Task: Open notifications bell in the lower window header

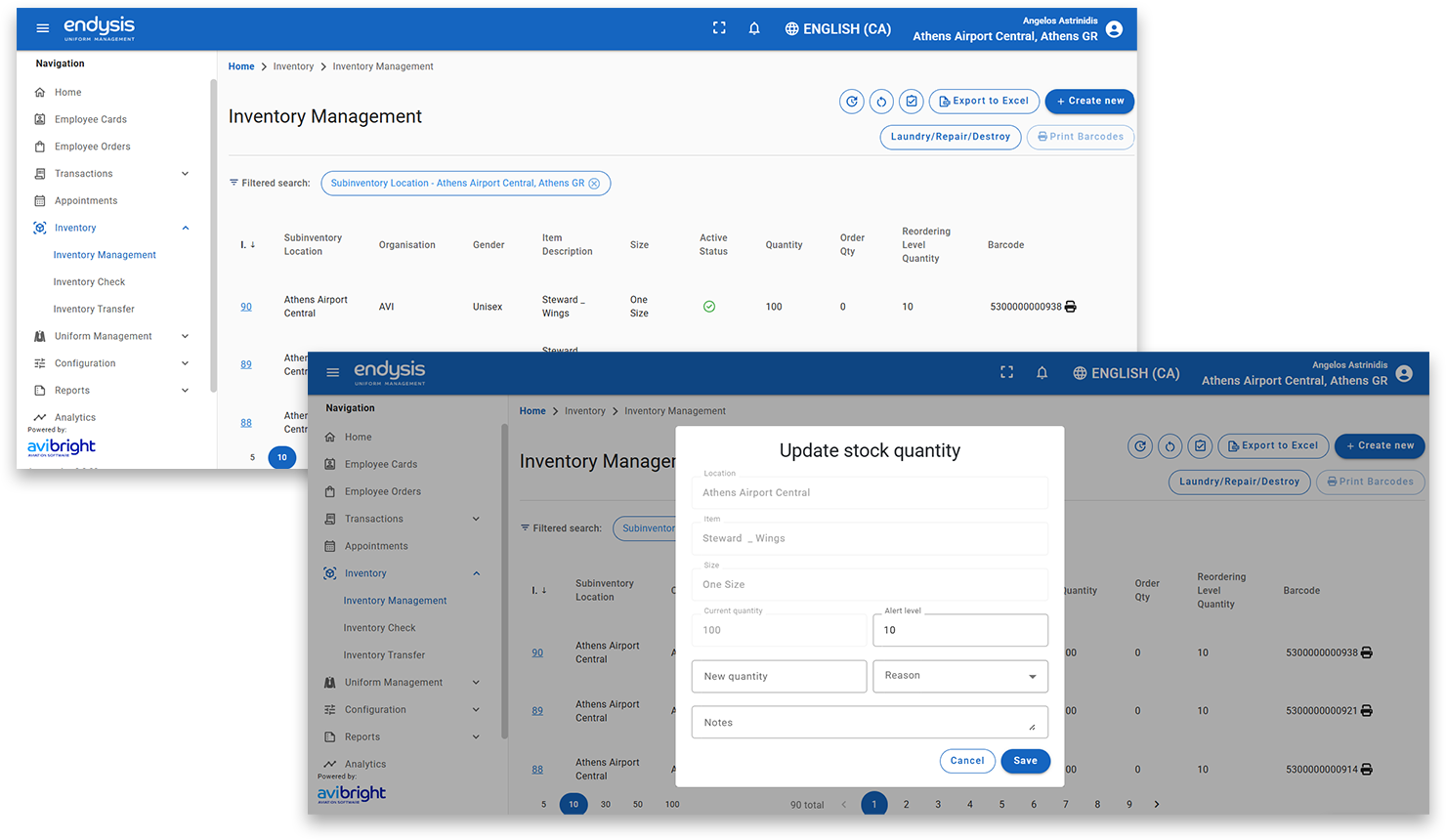Action: 1042,373
